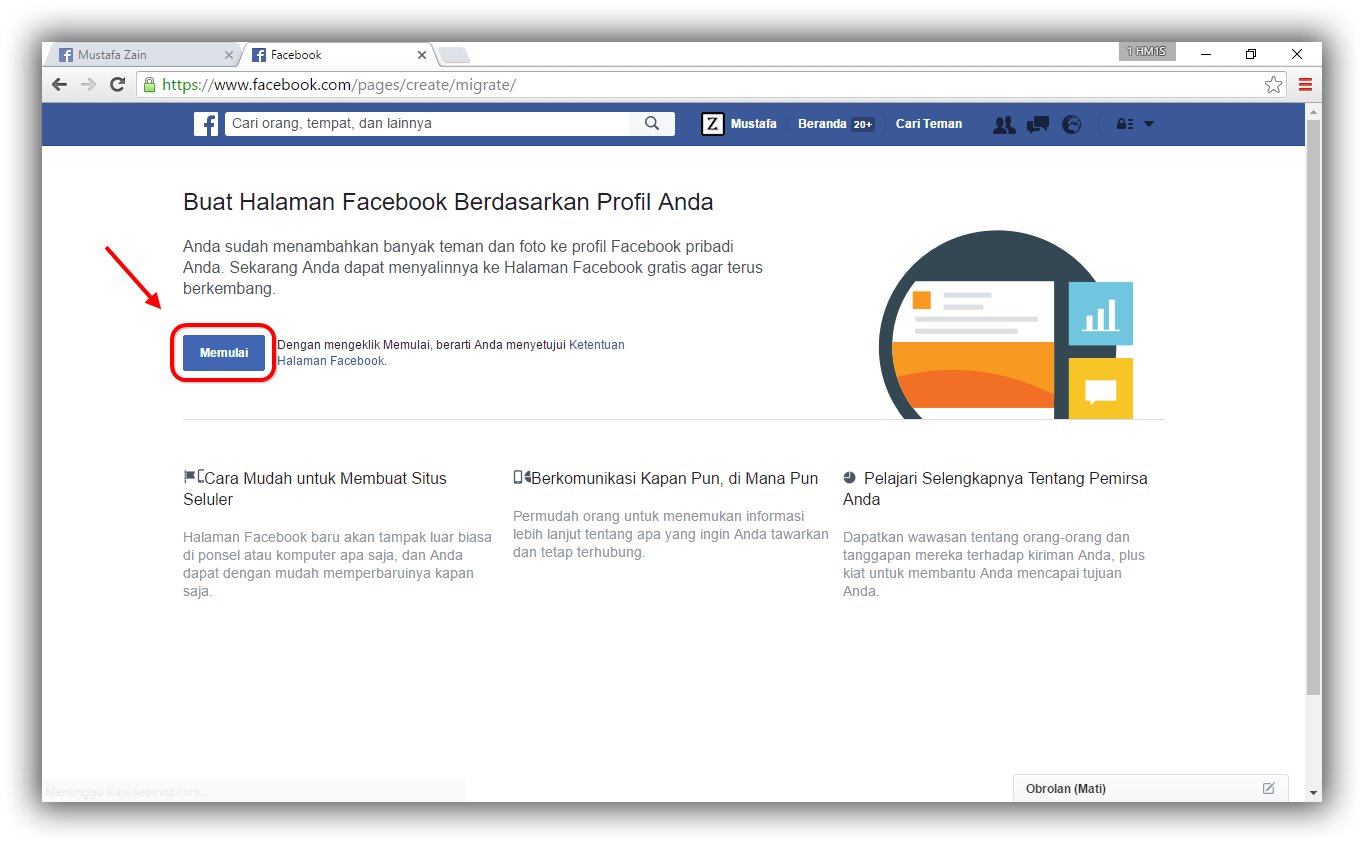Open the Chrome menu icon
Viewport: 1364px width, 844px height.
coord(1305,85)
